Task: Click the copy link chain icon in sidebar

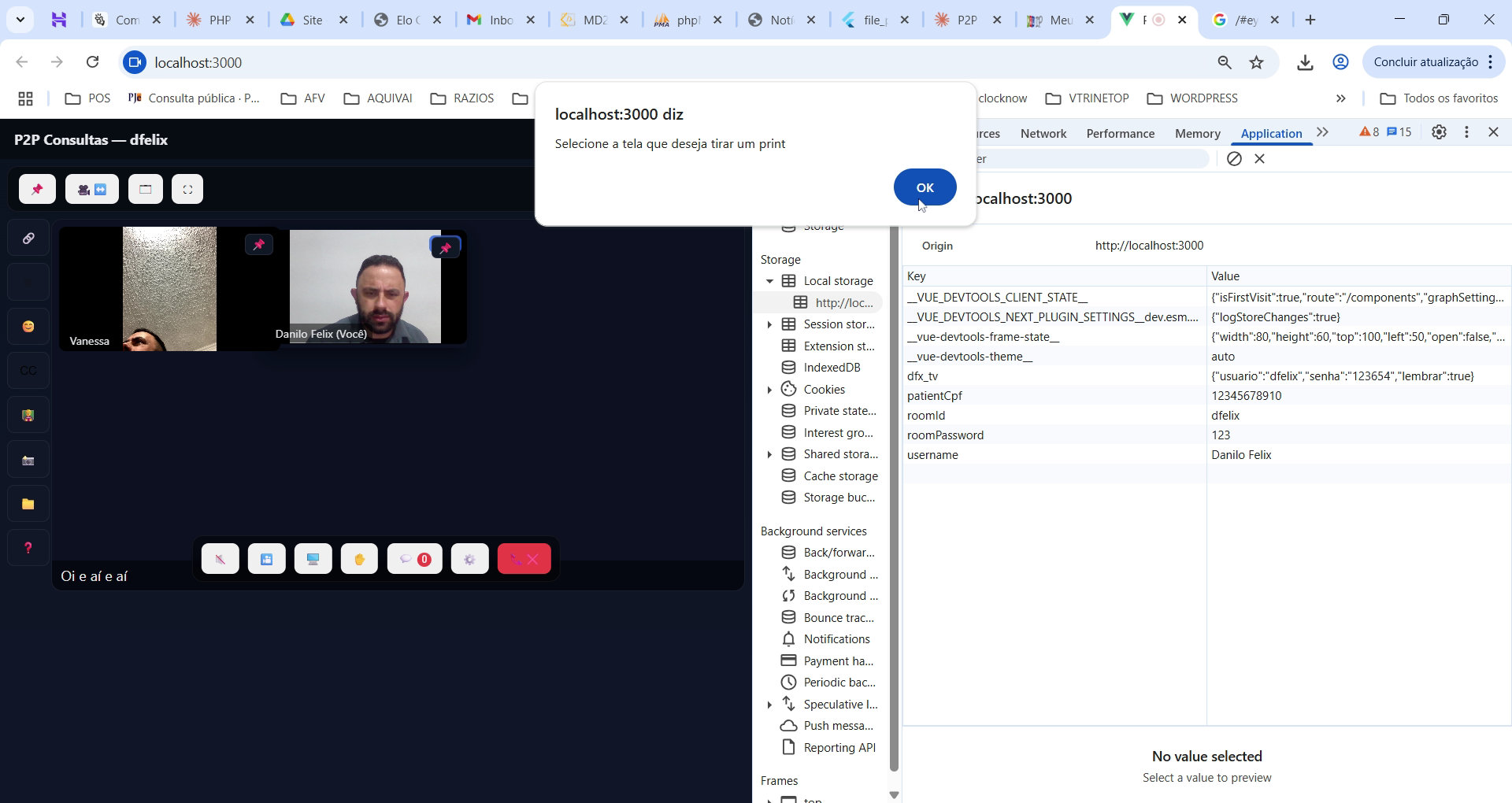Action: click(28, 238)
